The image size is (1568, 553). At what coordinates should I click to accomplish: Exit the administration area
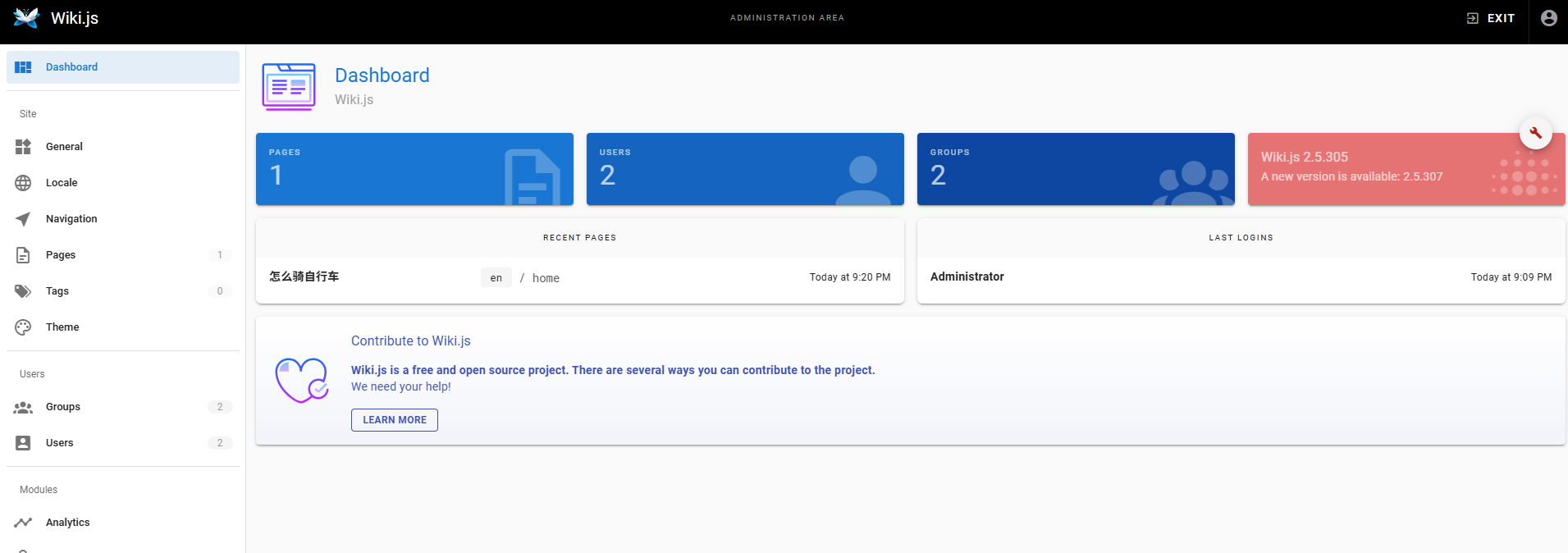click(1491, 18)
